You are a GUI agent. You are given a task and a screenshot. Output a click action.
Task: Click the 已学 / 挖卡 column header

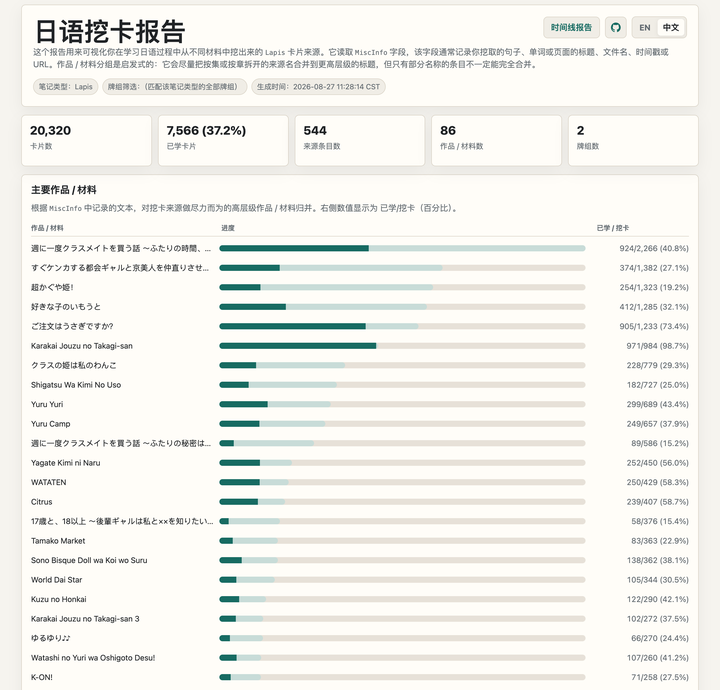[x=613, y=228]
